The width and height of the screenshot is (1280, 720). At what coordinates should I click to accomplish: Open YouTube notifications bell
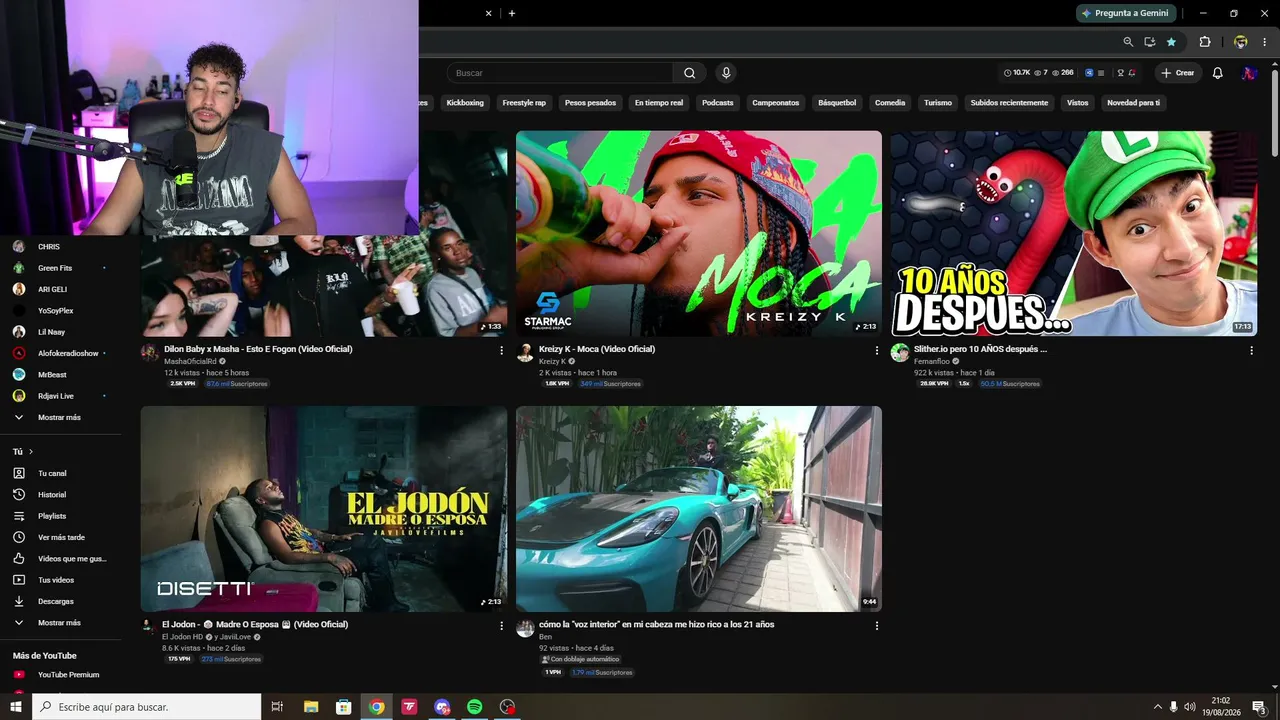(1217, 73)
